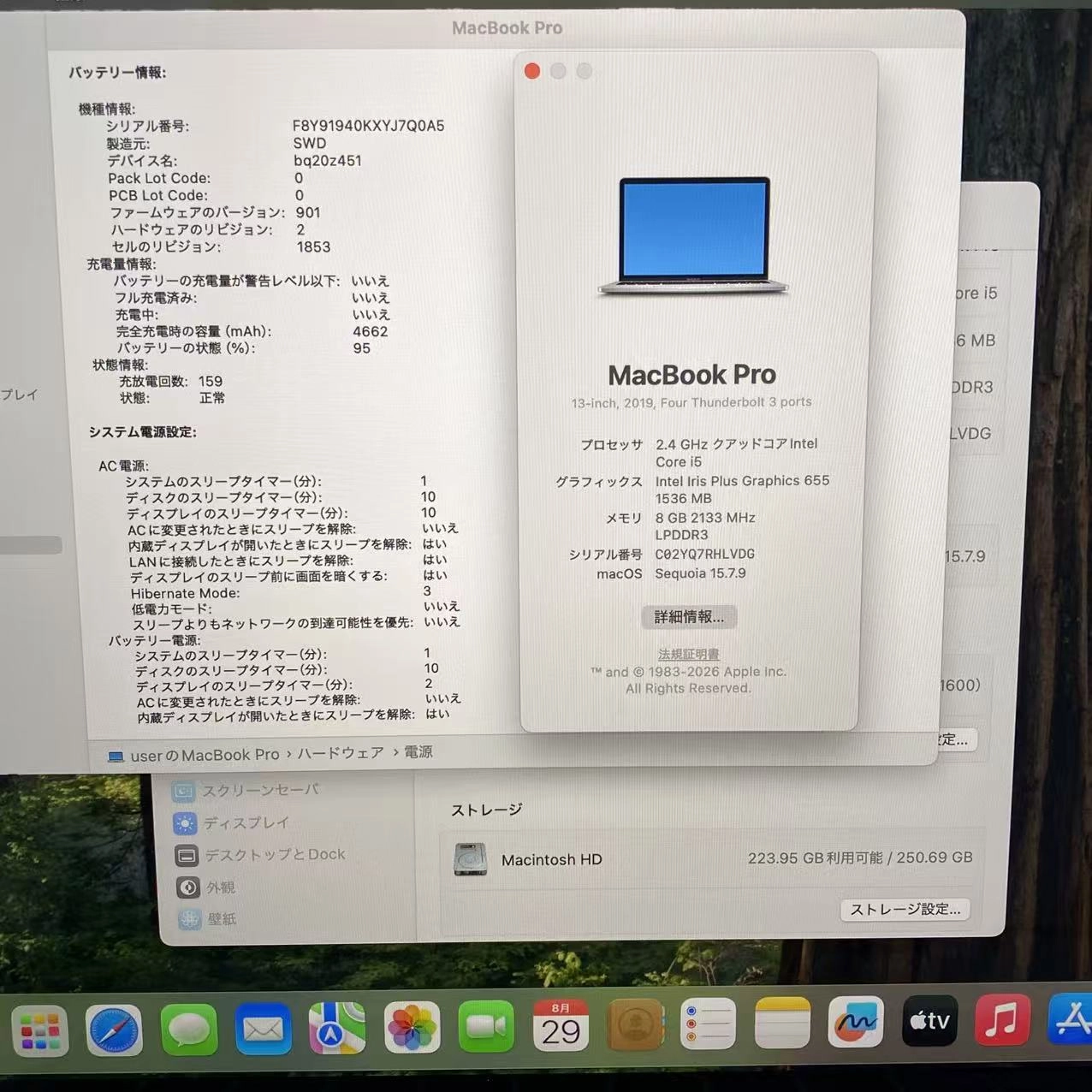The width and height of the screenshot is (1092, 1092).
Task: Open the Messages app in Dock
Action: click(x=188, y=1030)
